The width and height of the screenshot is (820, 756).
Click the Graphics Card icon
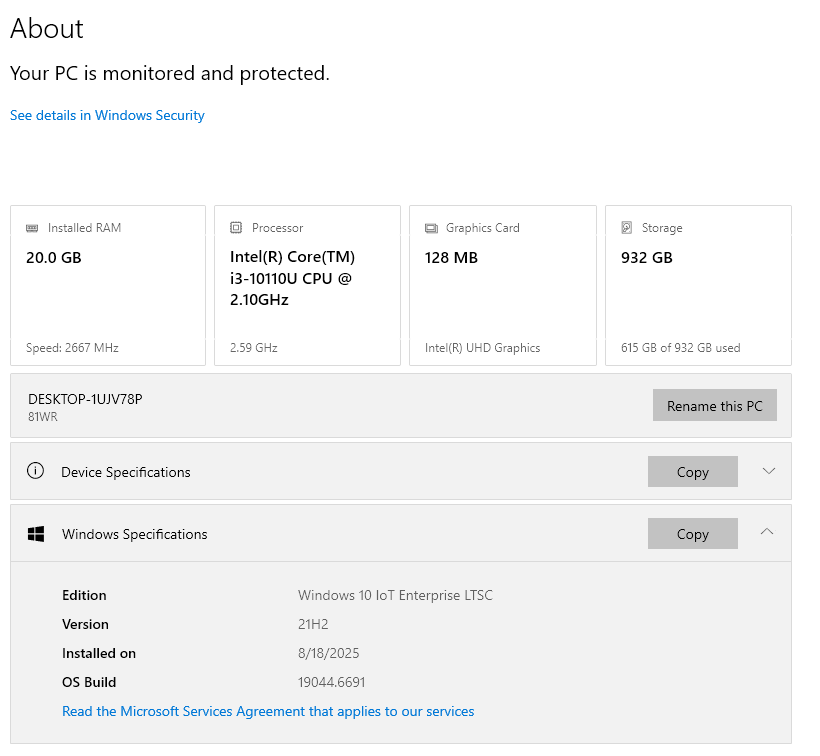(x=431, y=228)
